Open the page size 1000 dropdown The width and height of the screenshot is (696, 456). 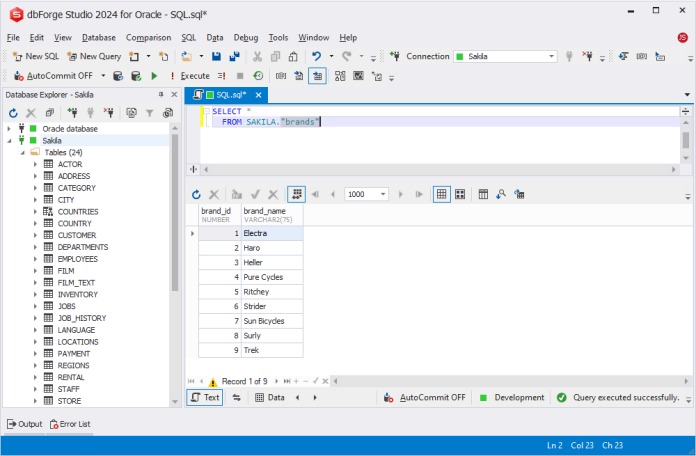tap(383, 194)
